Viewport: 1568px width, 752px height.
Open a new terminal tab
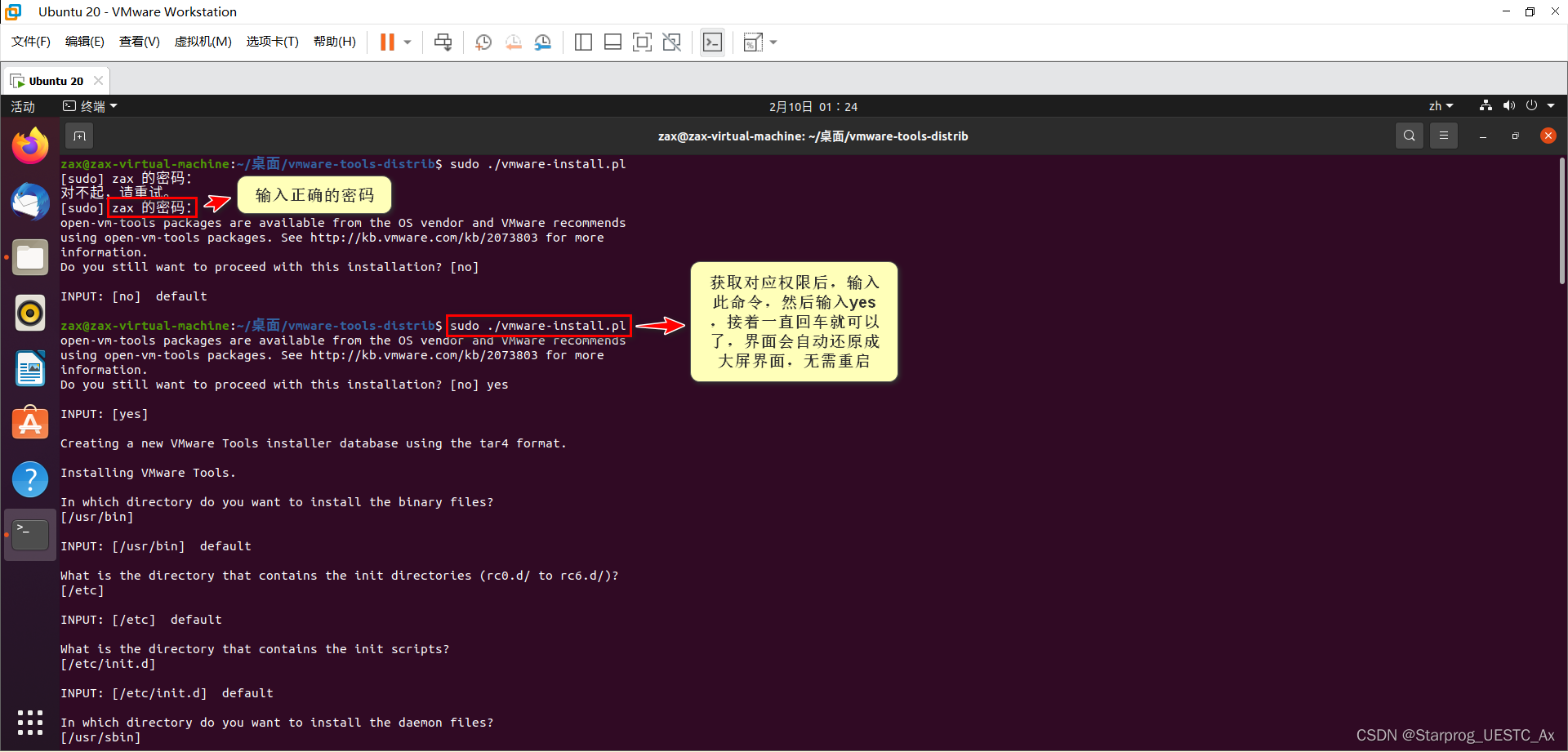(78, 136)
